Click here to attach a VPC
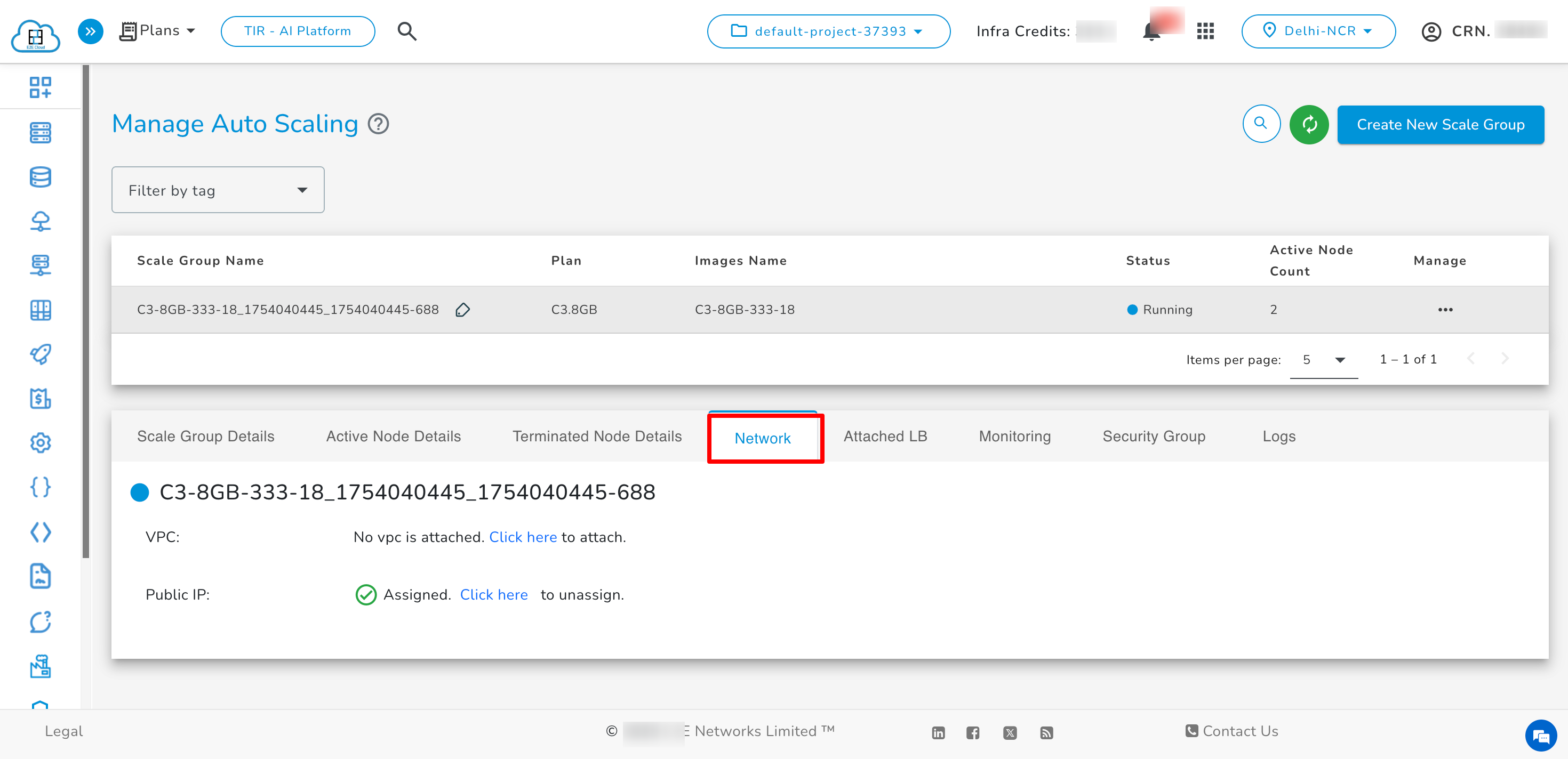Screen dimensions: 1568x759 click(523, 536)
